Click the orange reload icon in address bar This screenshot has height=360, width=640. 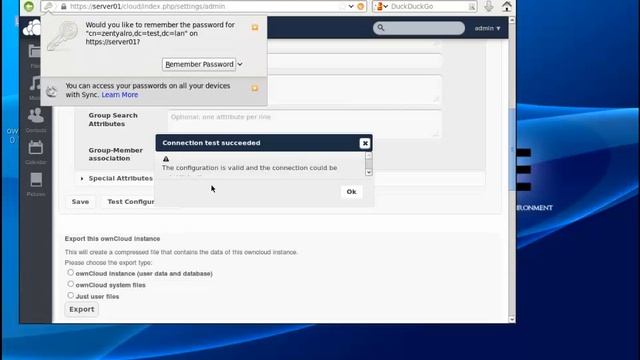360,6
